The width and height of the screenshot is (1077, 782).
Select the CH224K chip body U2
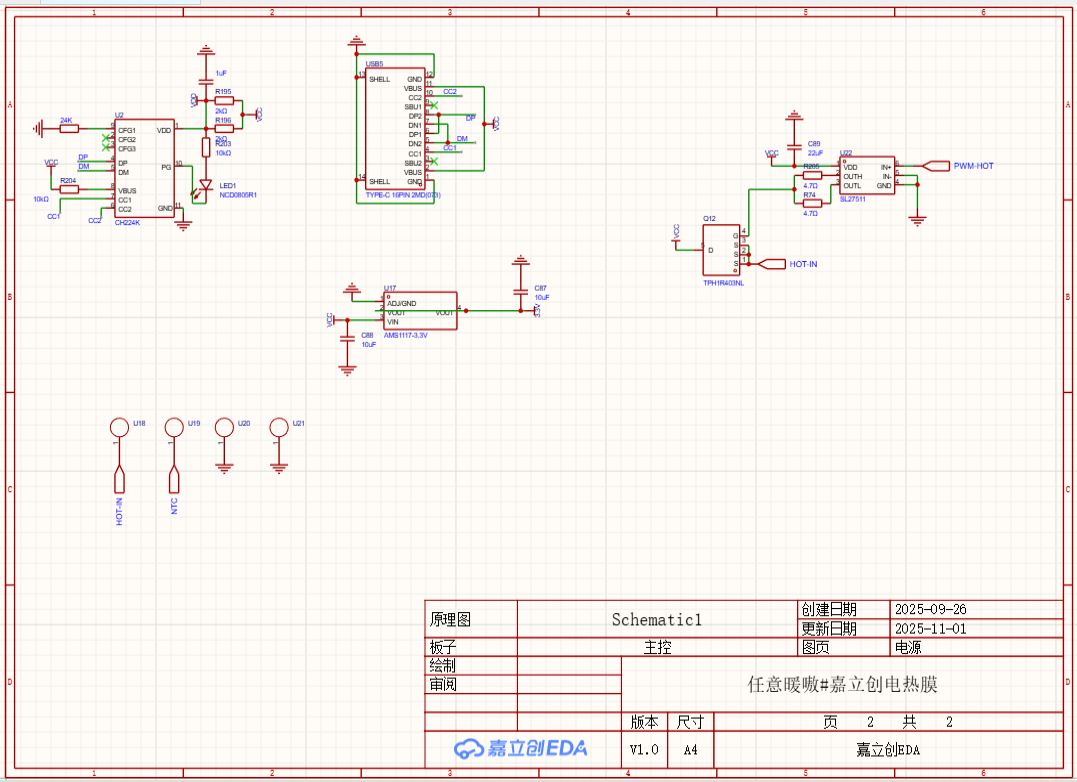[x=144, y=168]
